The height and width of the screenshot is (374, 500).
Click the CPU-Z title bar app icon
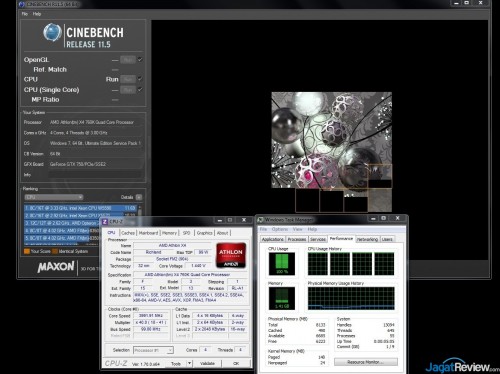tap(105, 222)
